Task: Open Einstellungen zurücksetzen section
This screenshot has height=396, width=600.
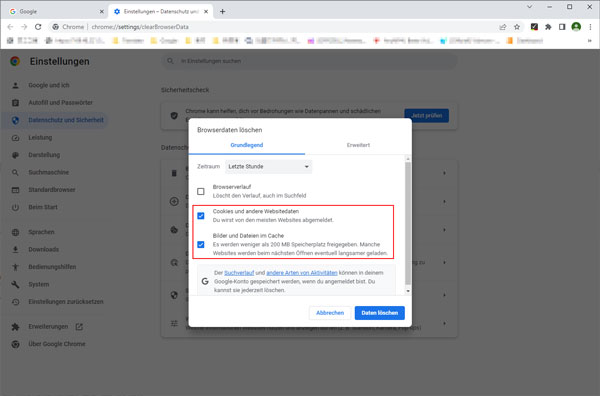Action: (66, 301)
